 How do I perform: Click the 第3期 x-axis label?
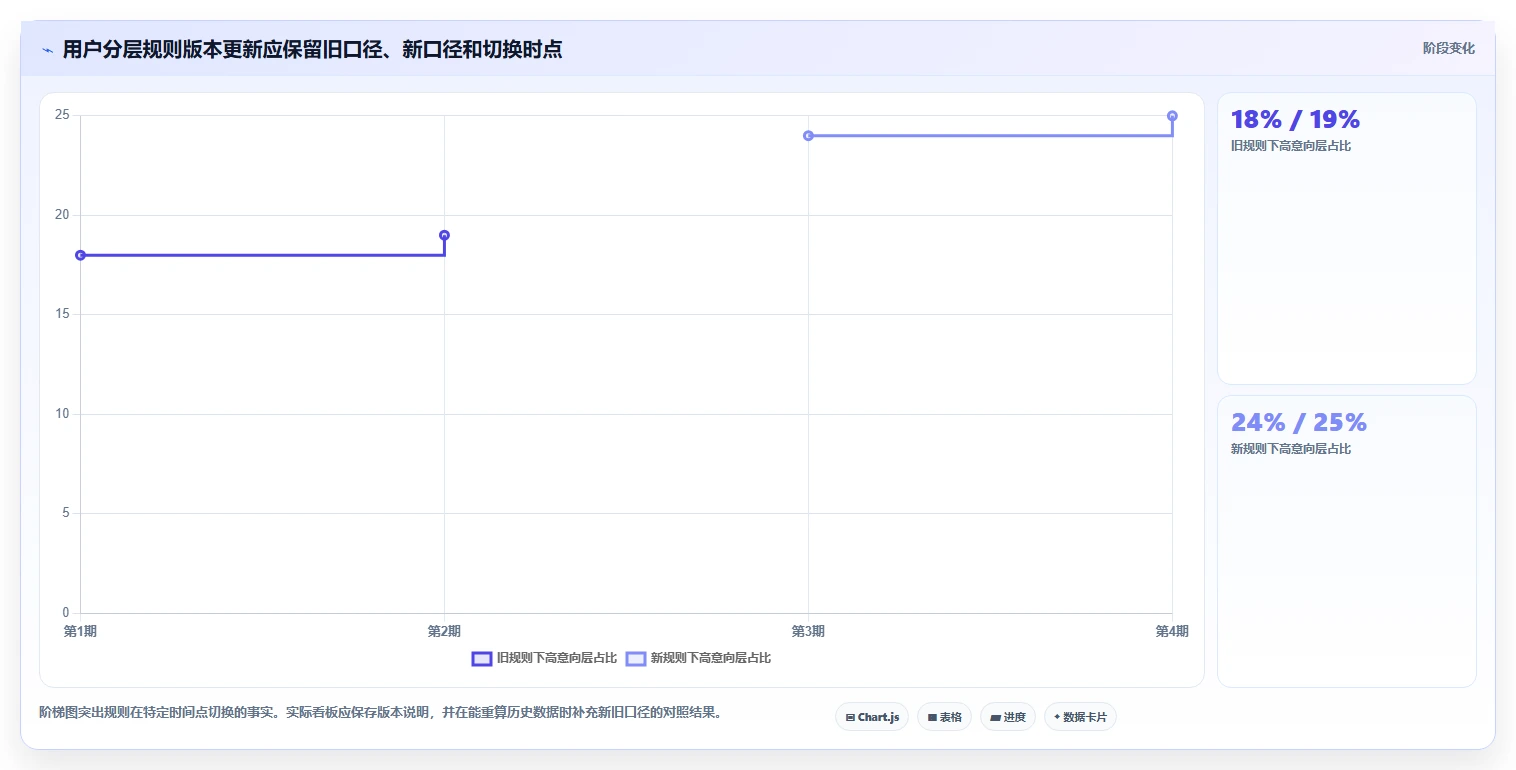(x=808, y=631)
